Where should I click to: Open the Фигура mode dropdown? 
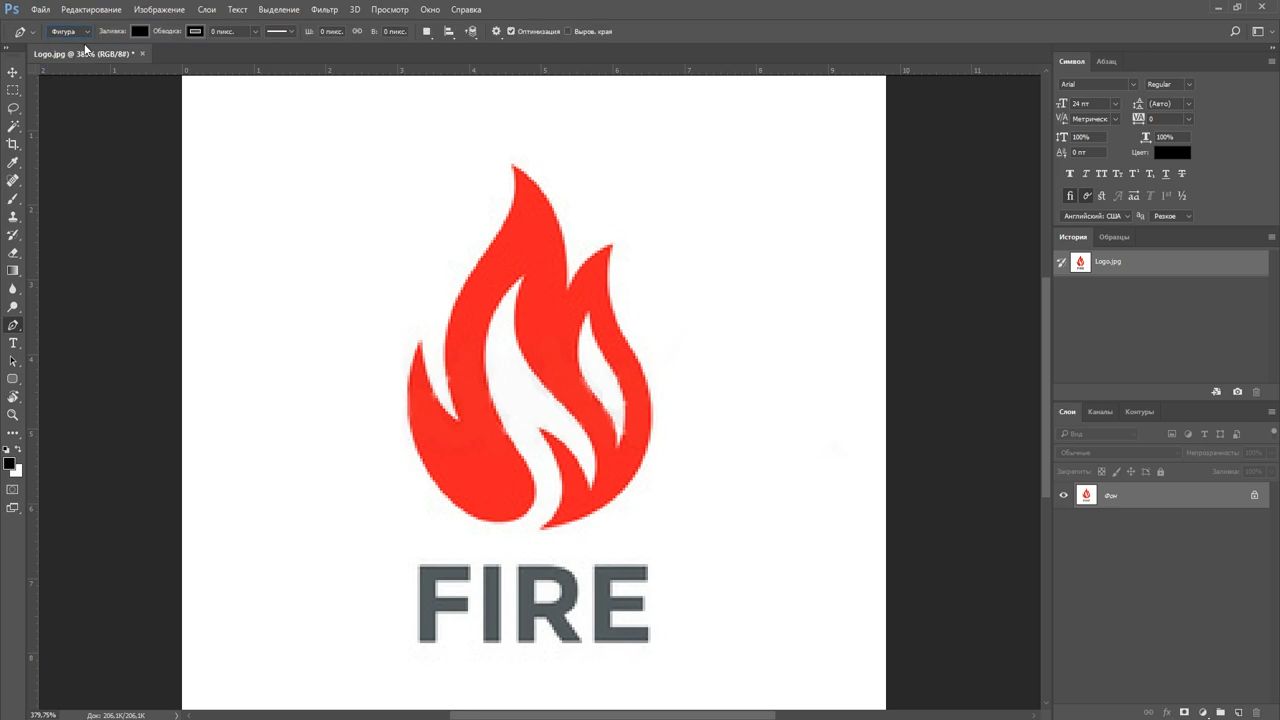click(70, 31)
